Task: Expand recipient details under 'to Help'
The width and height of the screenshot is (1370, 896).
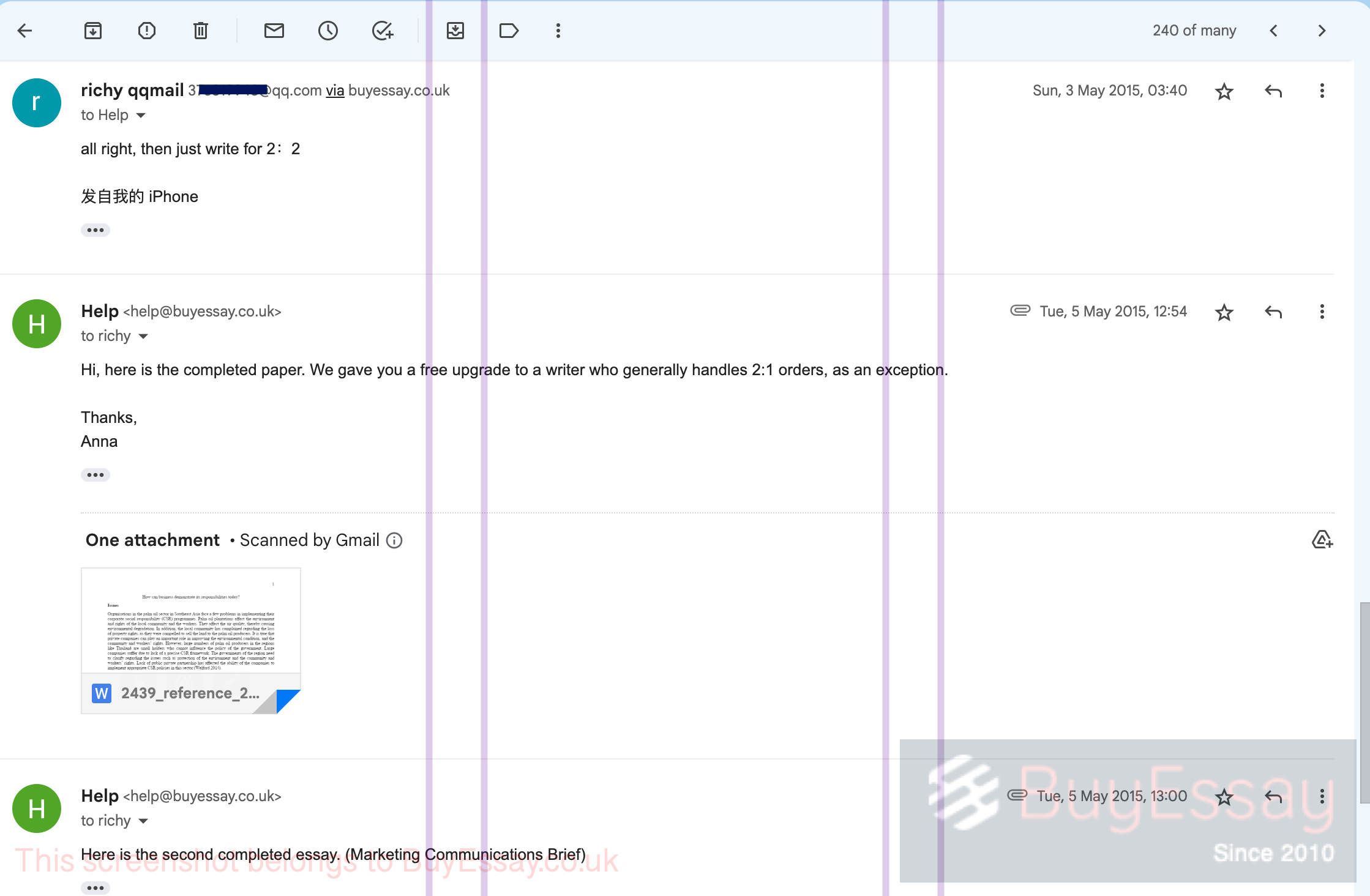Action: (141, 115)
